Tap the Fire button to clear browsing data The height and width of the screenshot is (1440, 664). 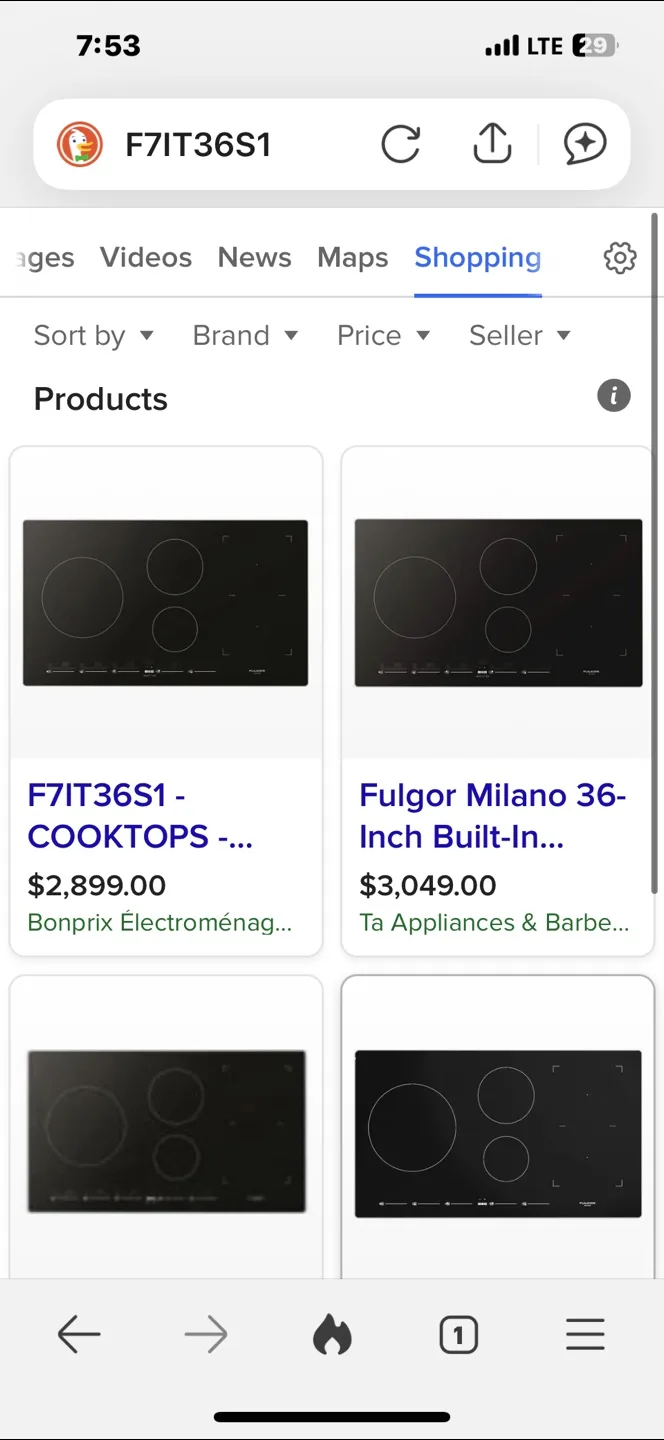coord(332,1334)
